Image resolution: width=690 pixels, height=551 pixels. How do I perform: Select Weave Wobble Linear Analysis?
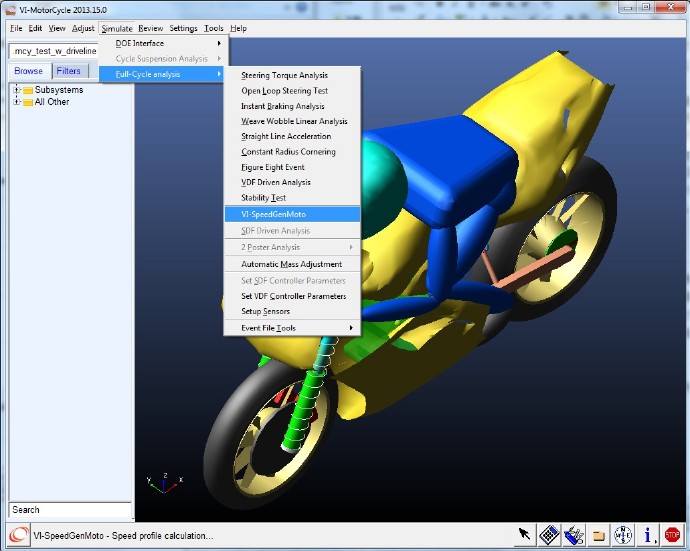pos(292,121)
